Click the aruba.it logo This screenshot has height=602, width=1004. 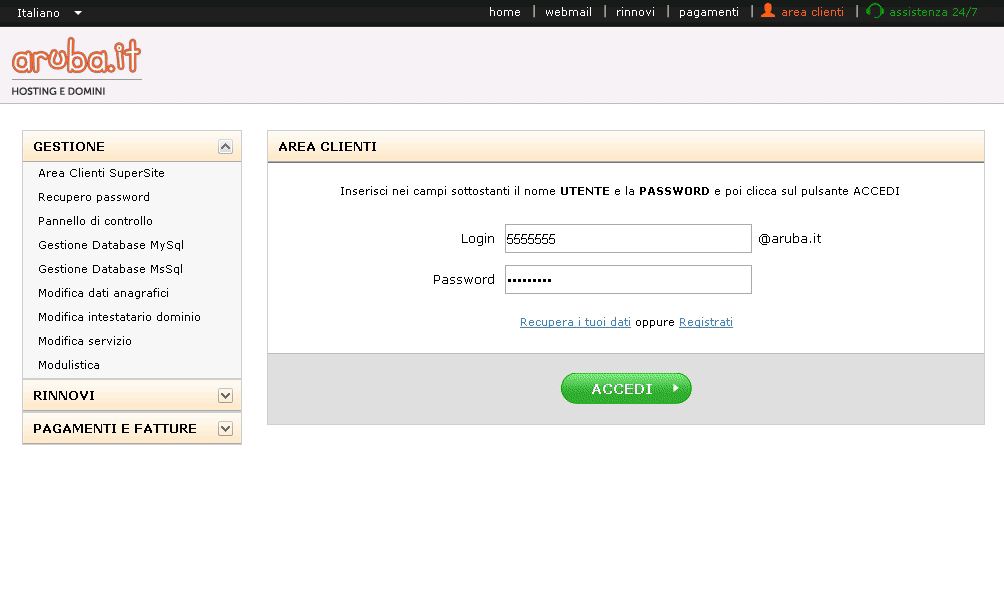[x=76, y=56]
